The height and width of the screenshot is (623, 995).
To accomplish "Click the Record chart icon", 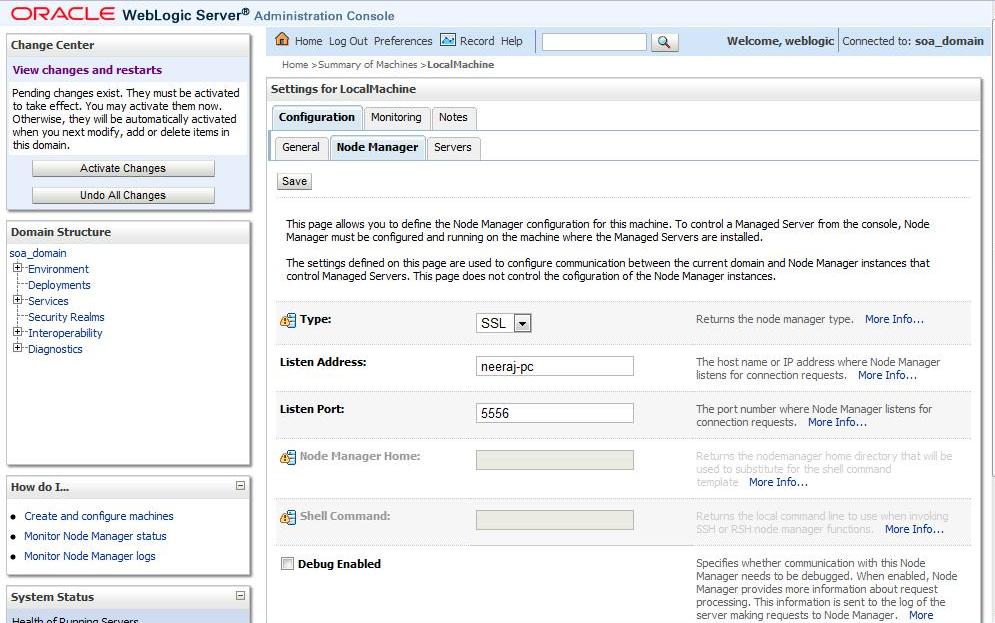I will click(447, 40).
